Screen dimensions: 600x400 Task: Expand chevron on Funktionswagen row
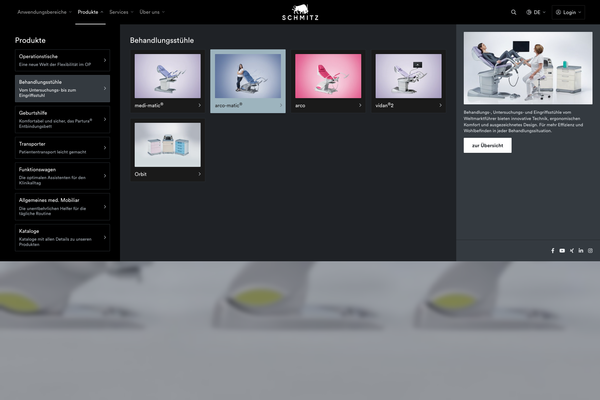[x=105, y=176]
